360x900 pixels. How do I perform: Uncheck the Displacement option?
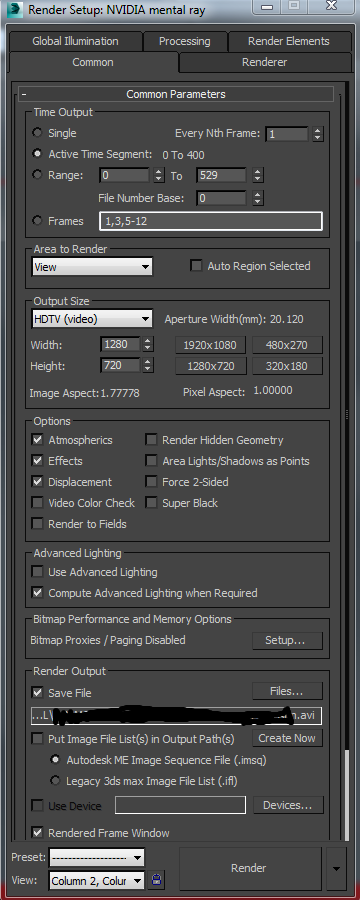pyautogui.click(x=37, y=482)
